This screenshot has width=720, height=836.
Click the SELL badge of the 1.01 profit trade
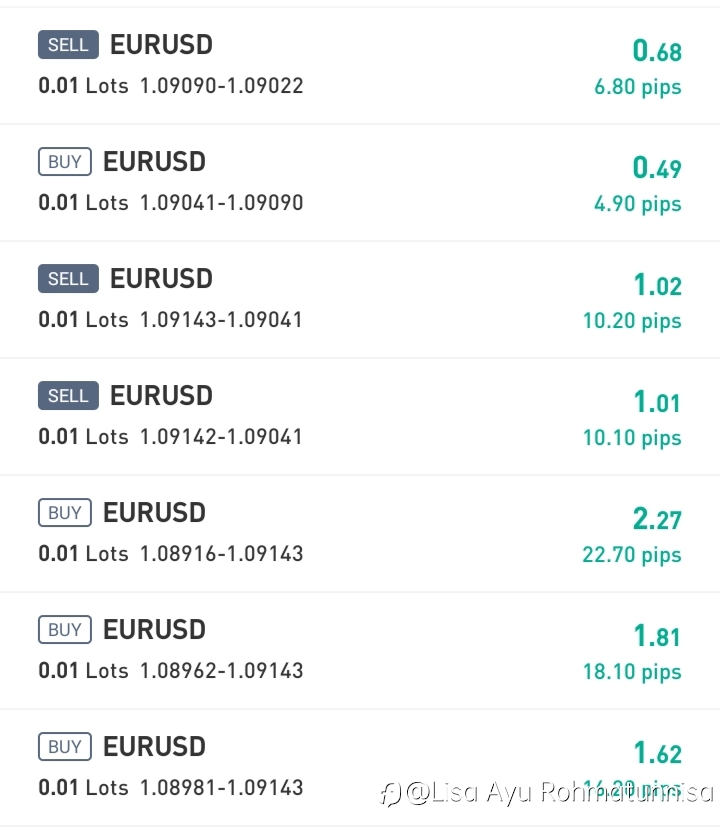(68, 395)
